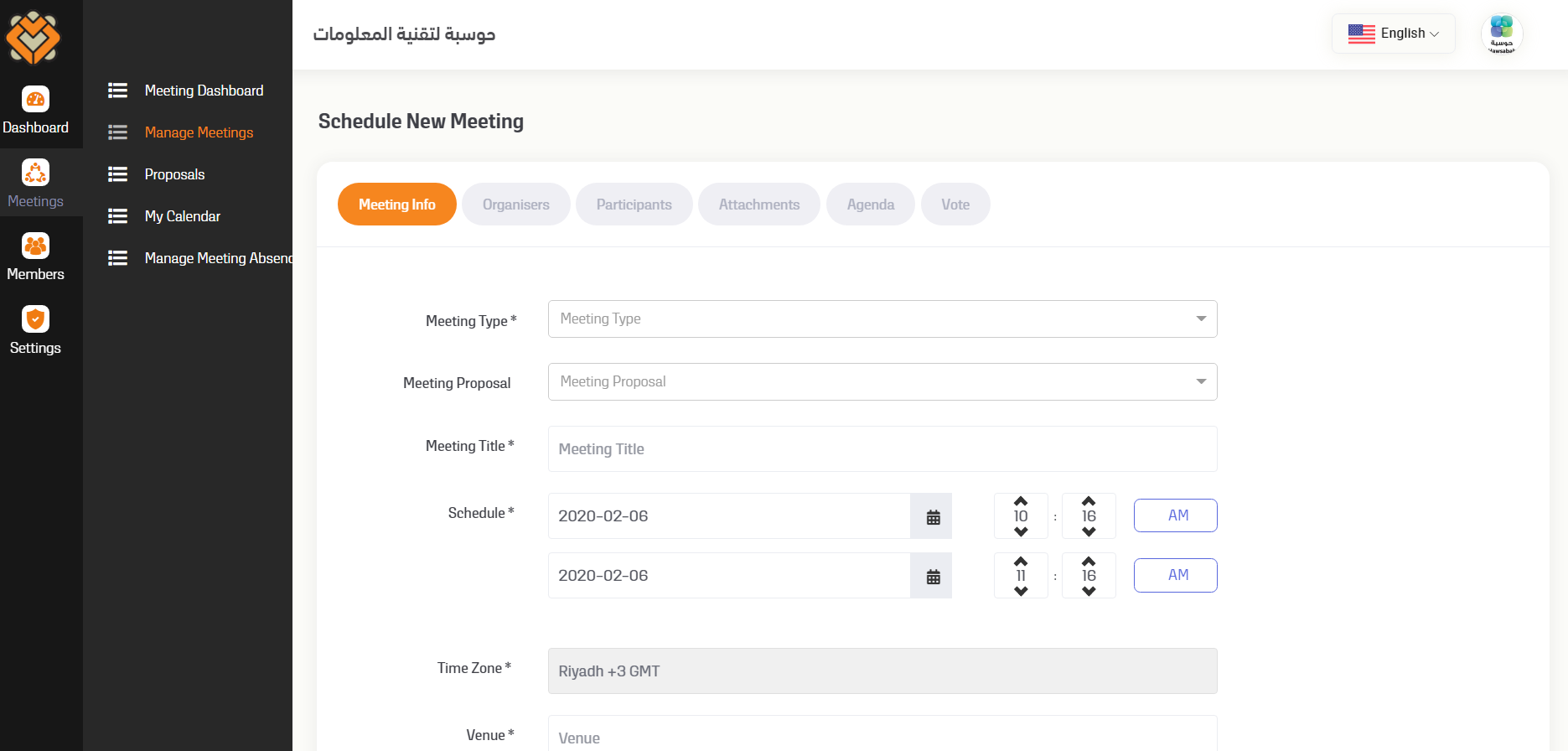Open the Members section icon
Image resolution: width=1568 pixels, height=751 pixels.
click(x=35, y=246)
